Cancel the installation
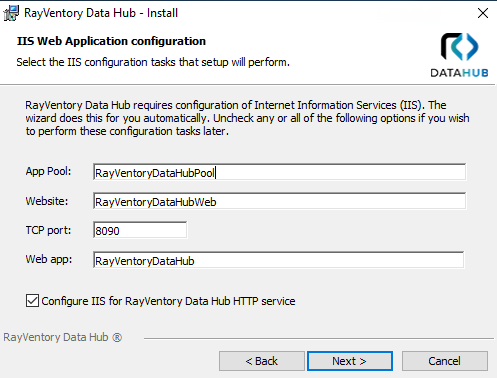 (445, 361)
